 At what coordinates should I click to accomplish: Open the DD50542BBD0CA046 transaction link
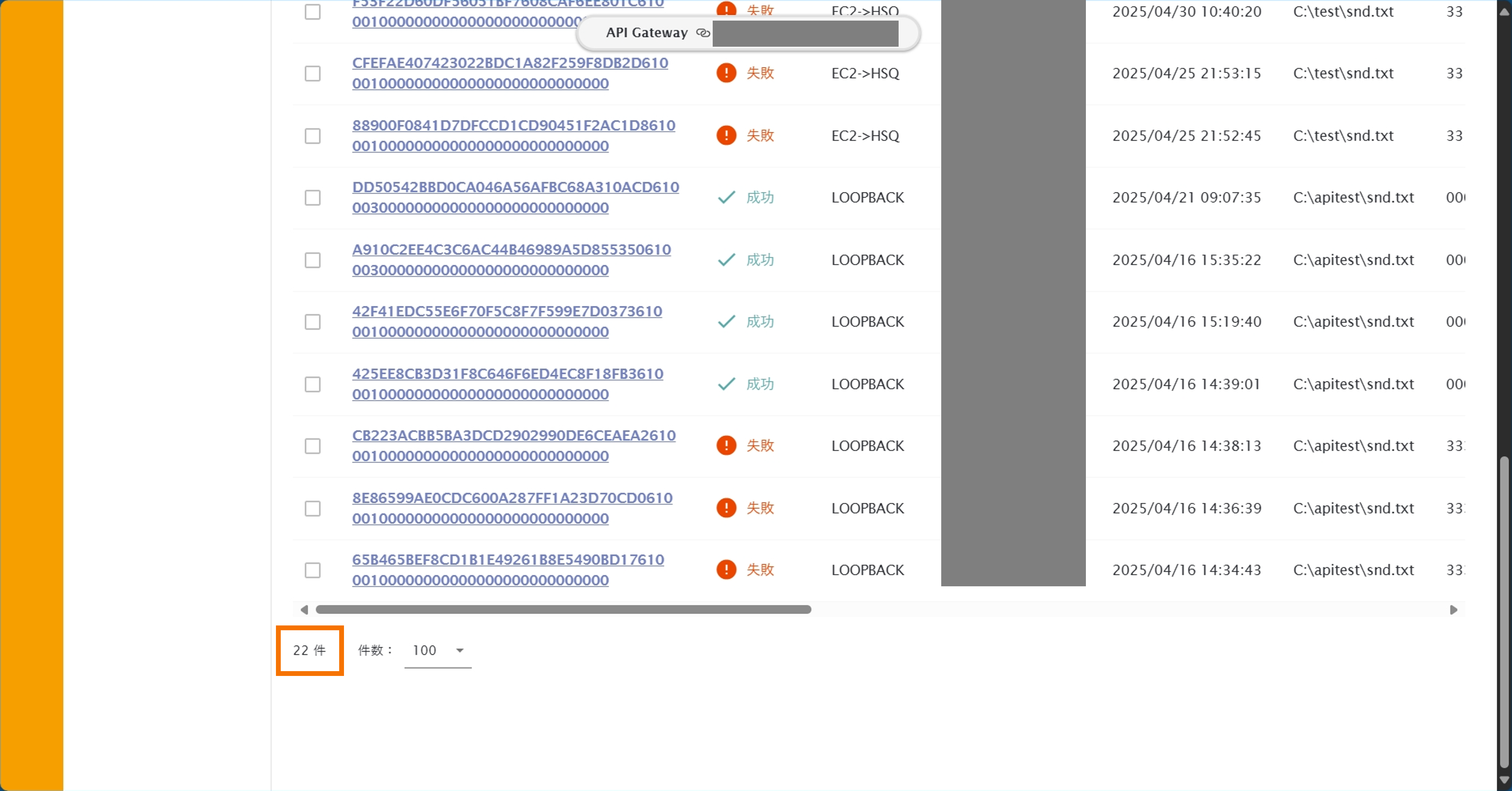[x=515, y=197]
